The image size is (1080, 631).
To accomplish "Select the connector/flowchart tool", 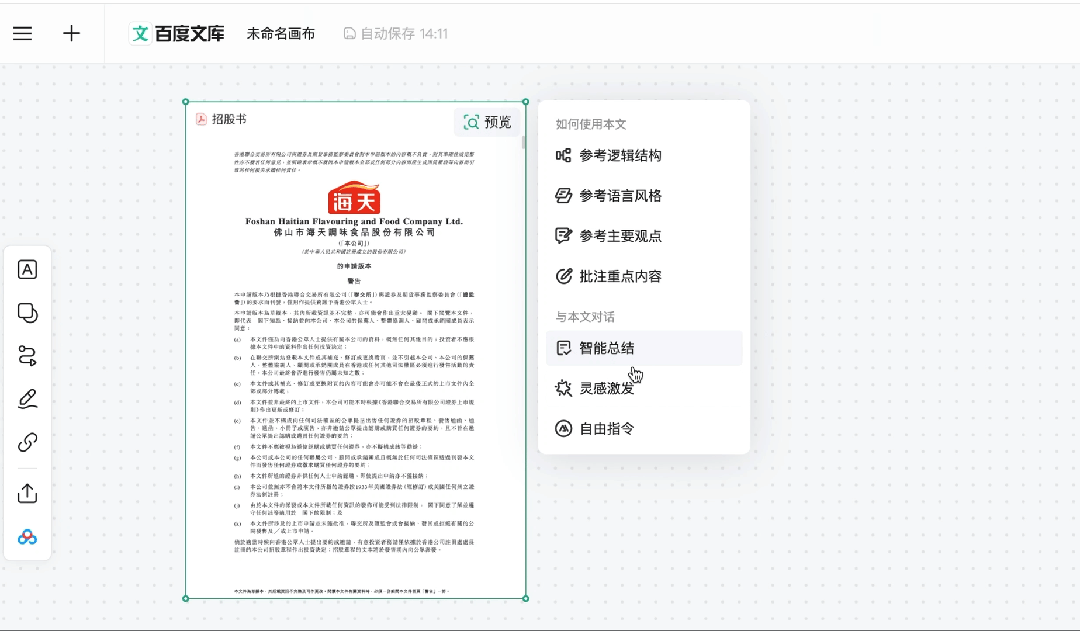I will 27,358.
